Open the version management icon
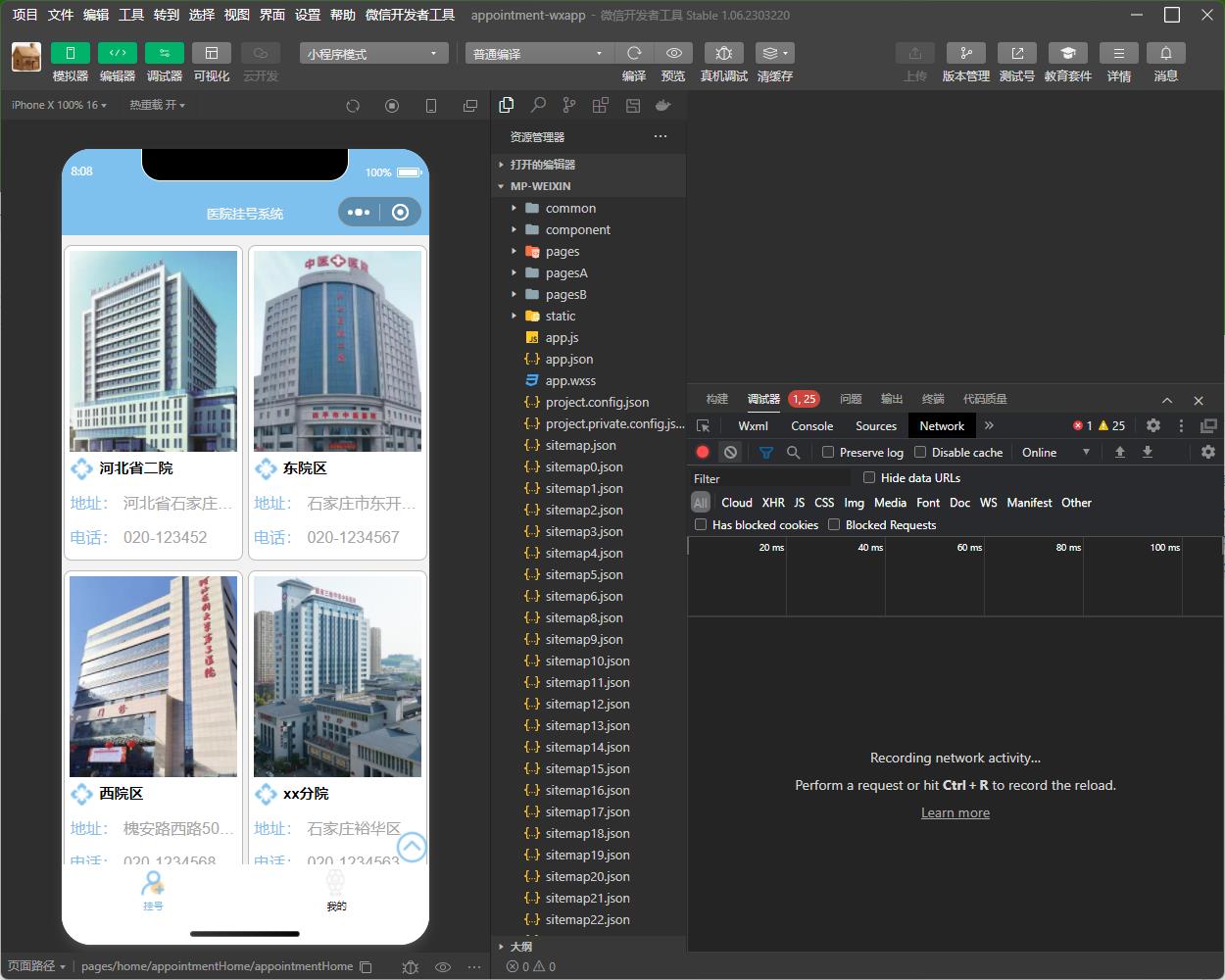Screen dimensions: 1225x980 point(965,53)
